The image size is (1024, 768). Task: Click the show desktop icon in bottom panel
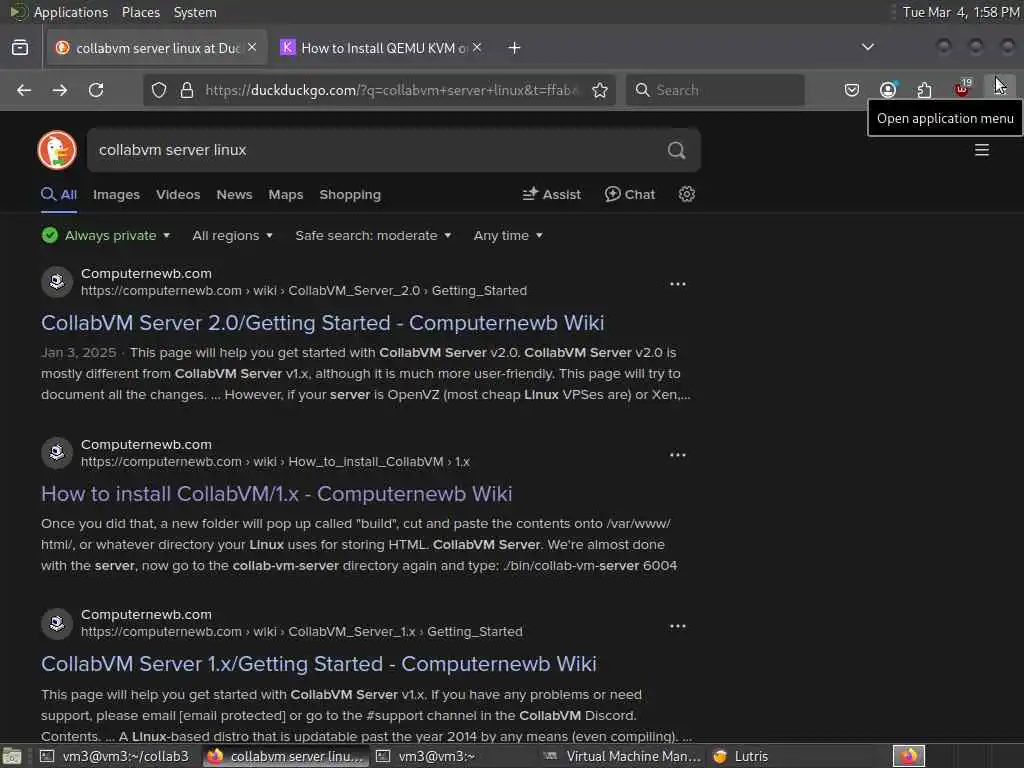click(12, 757)
